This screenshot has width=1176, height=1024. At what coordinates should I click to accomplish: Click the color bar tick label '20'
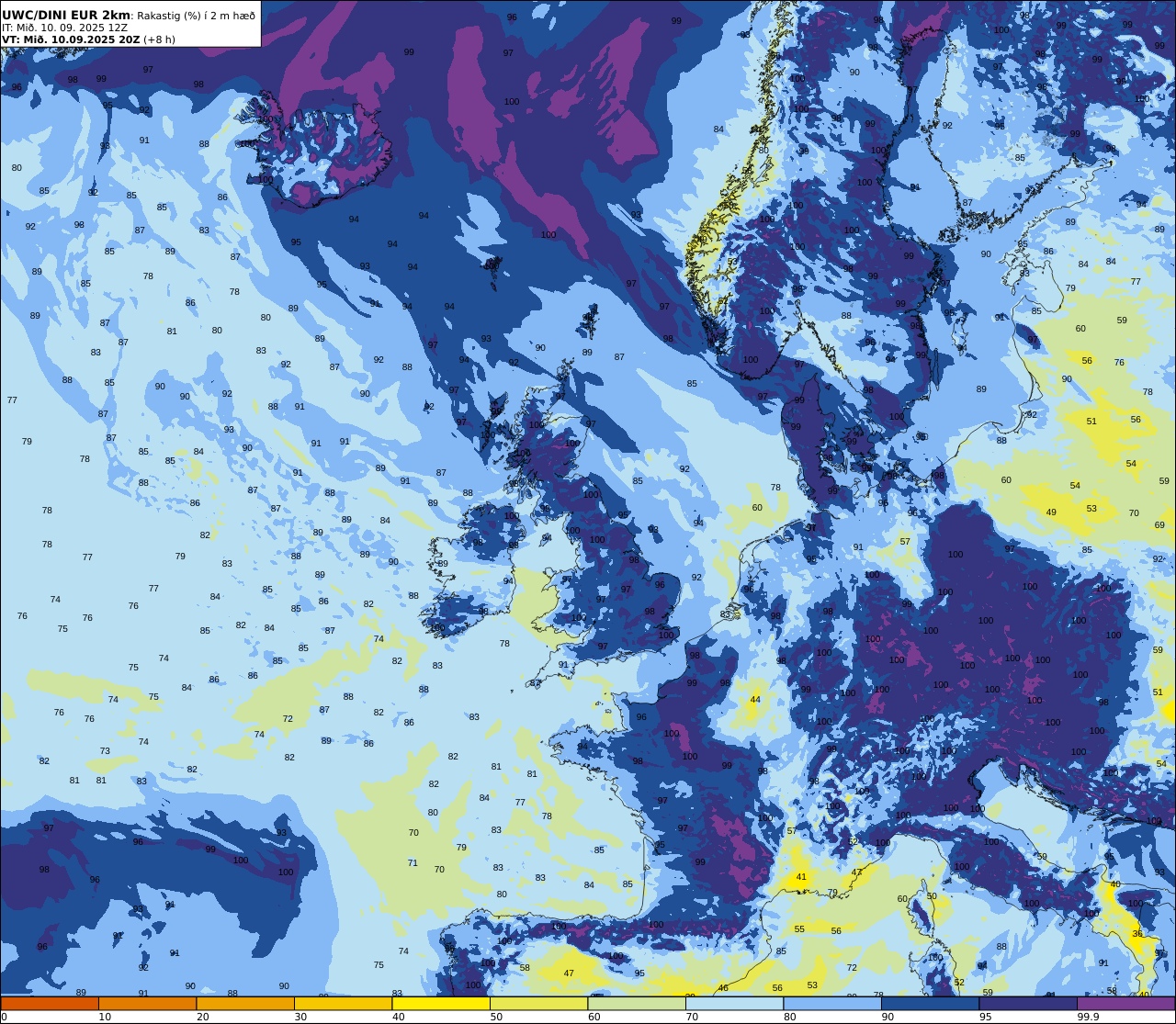point(203,1017)
